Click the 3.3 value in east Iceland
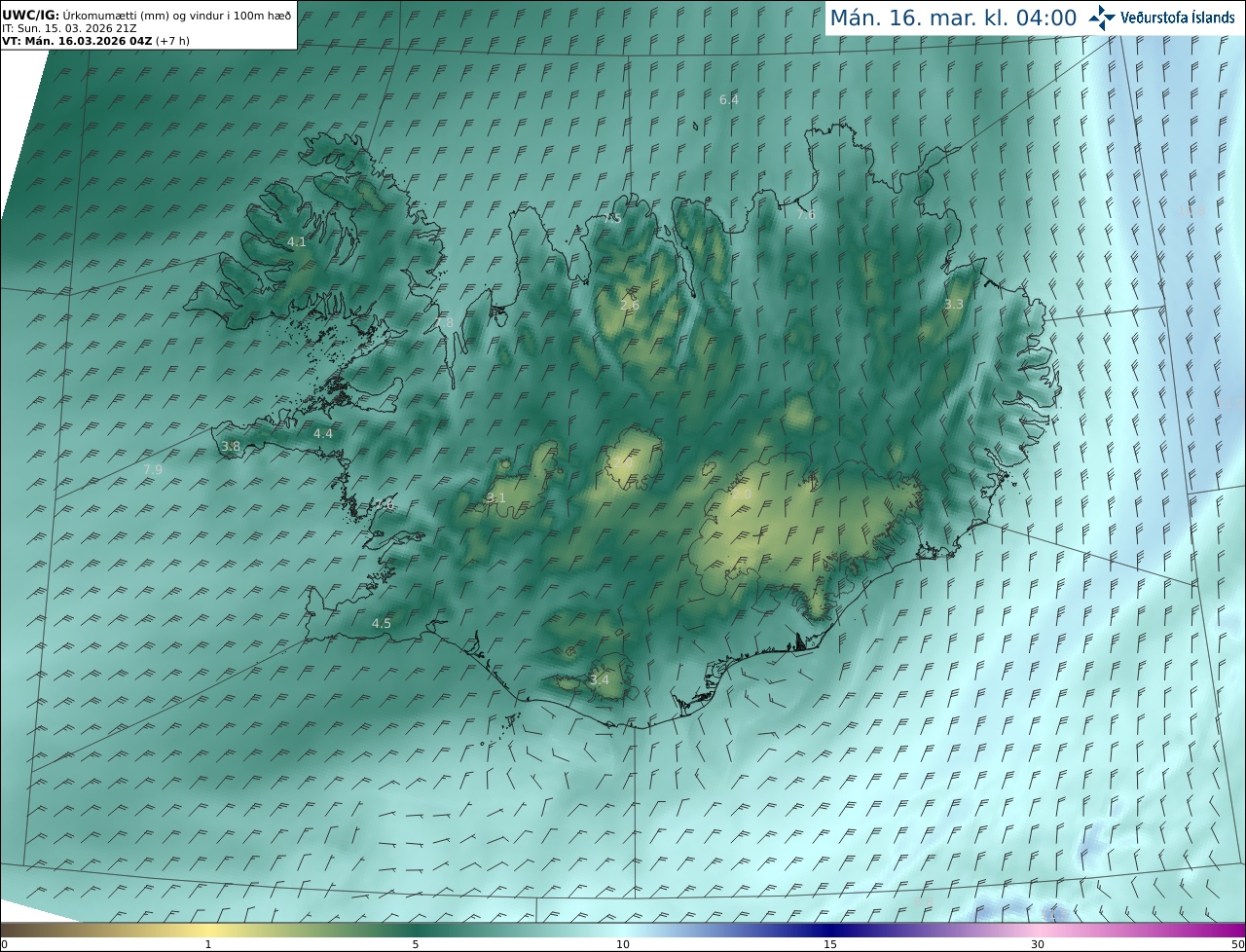The image size is (1246, 952). click(954, 304)
